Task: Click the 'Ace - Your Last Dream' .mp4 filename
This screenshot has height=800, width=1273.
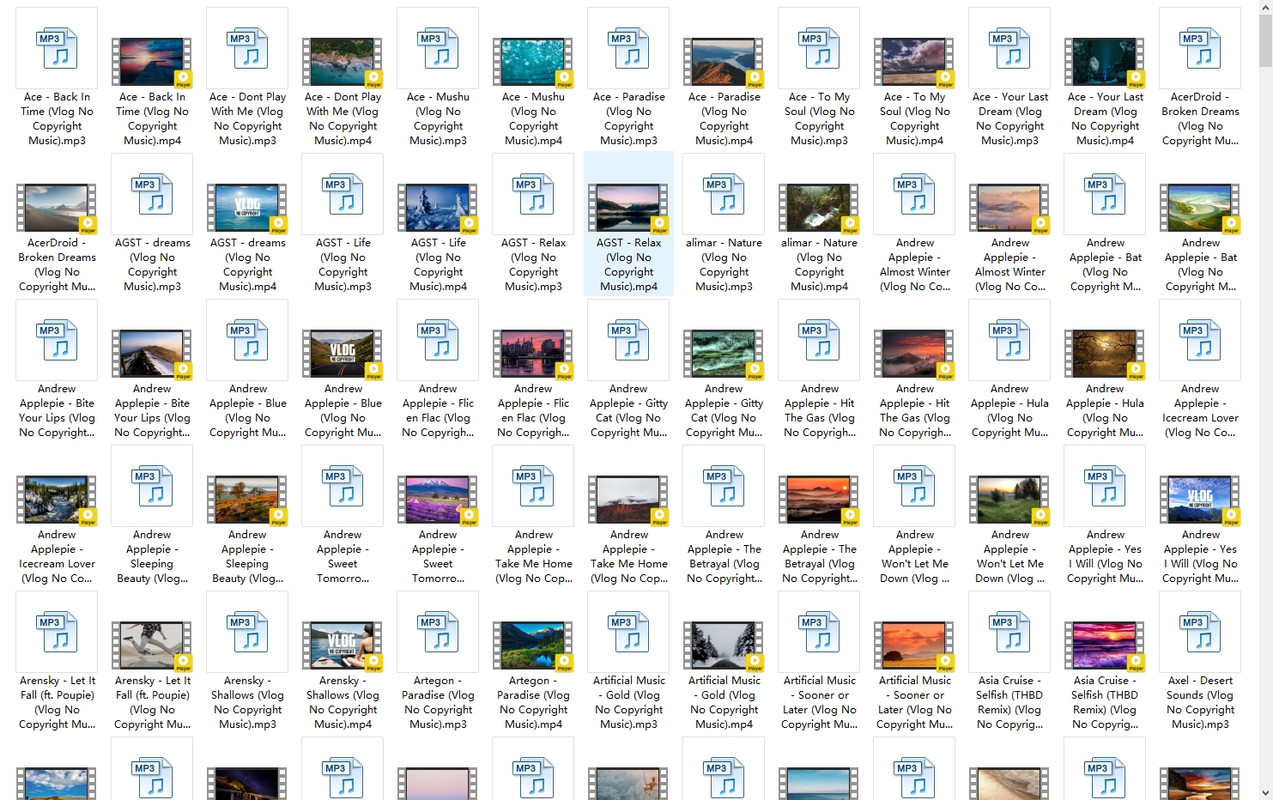Action: coord(1106,119)
